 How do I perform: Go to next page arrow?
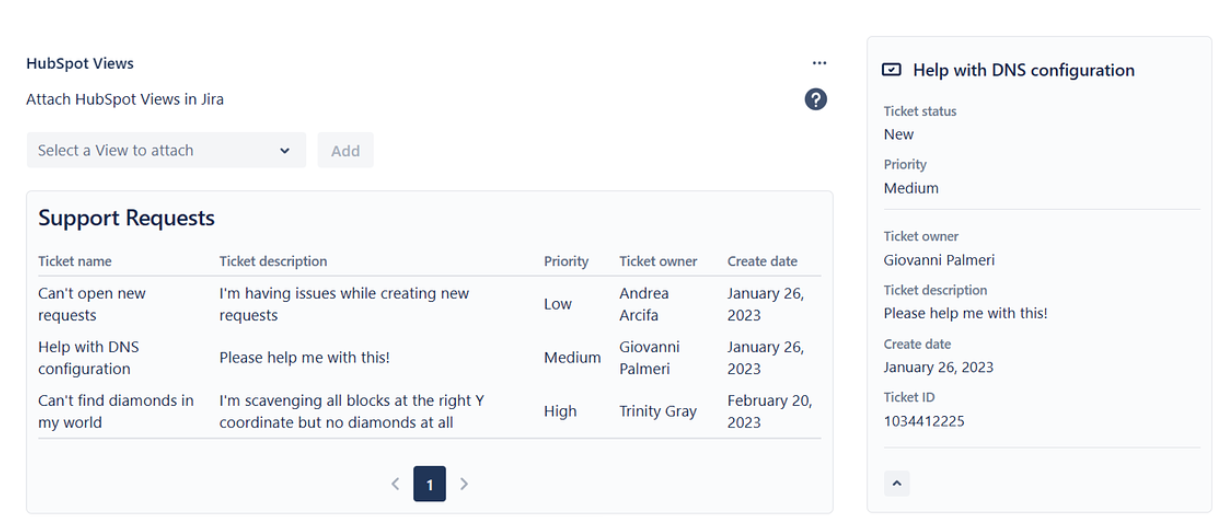click(x=463, y=484)
